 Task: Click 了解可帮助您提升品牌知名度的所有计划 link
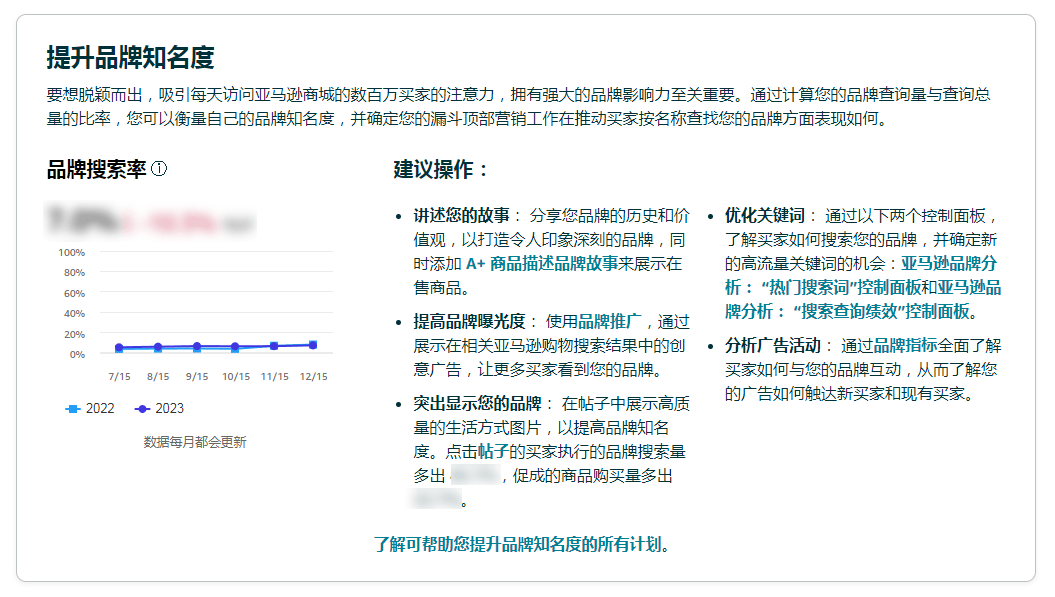click(521, 544)
